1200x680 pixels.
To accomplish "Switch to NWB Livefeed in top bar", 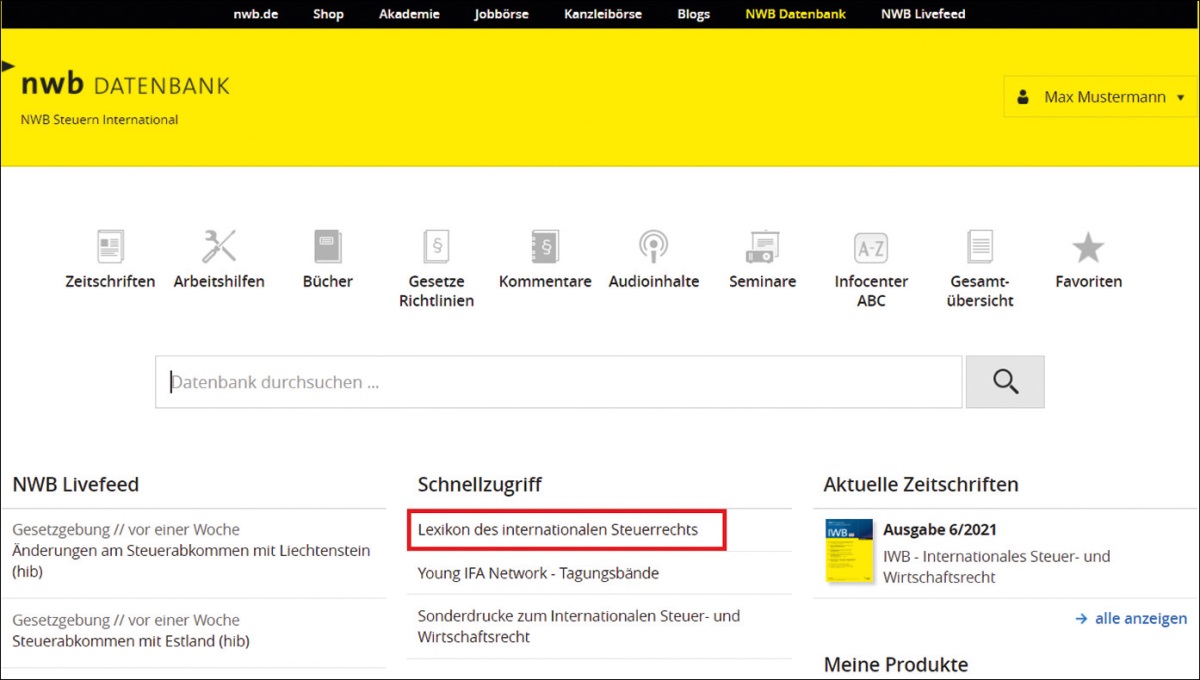I will tap(923, 14).
